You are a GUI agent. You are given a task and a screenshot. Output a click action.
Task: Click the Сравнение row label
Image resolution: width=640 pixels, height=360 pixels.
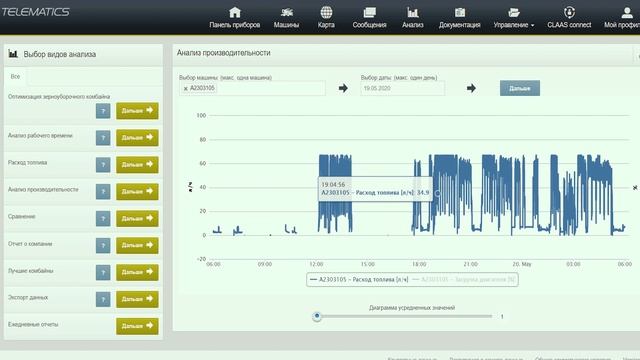[22, 216]
